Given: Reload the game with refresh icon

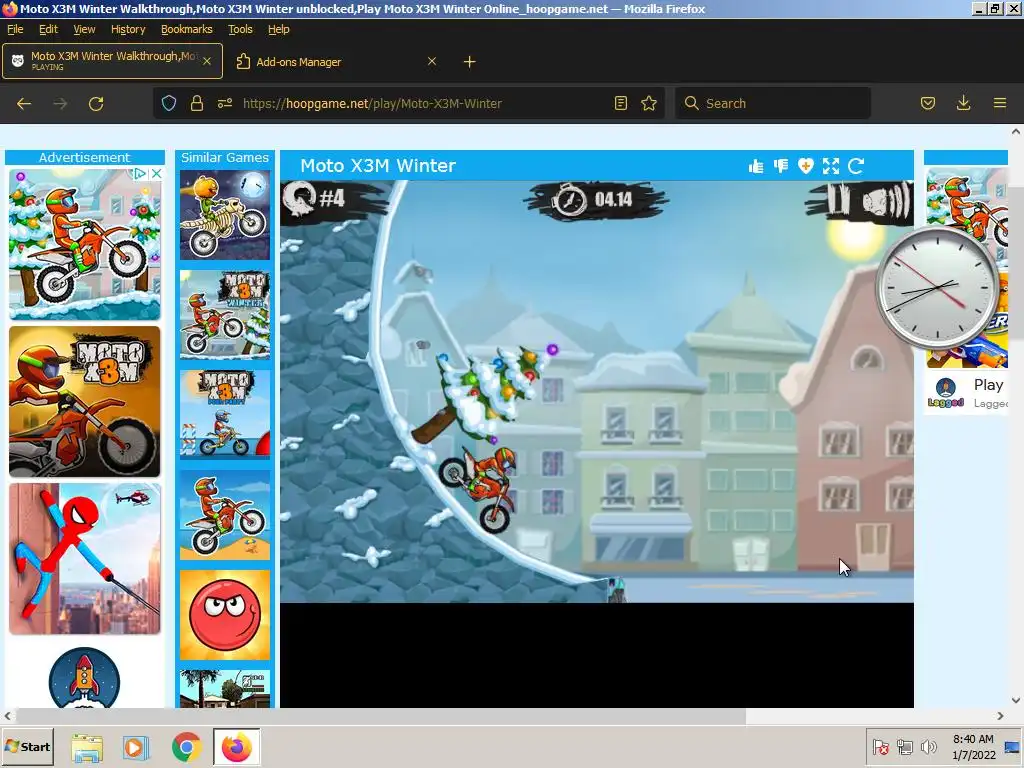Looking at the screenshot, I should (856, 166).
